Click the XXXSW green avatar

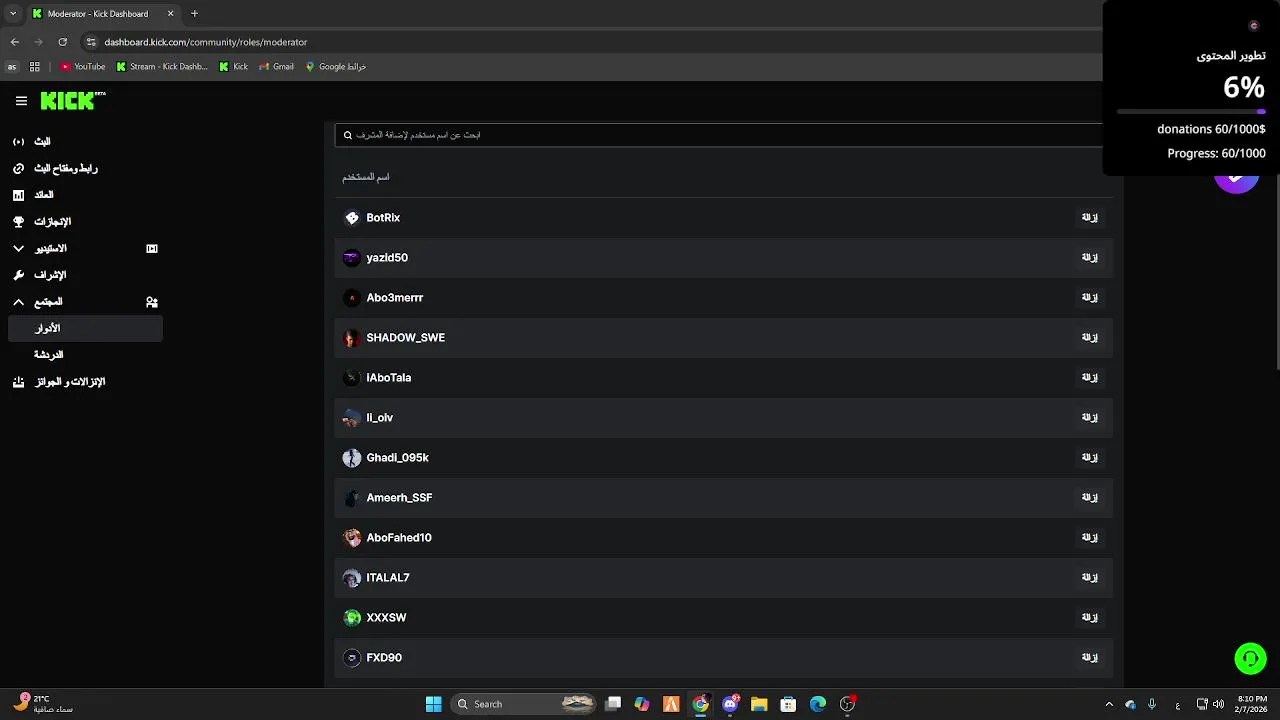352,617
